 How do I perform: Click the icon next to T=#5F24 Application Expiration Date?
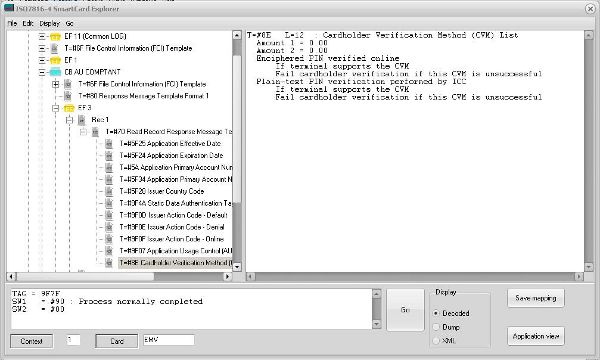[x=109, y=156]
